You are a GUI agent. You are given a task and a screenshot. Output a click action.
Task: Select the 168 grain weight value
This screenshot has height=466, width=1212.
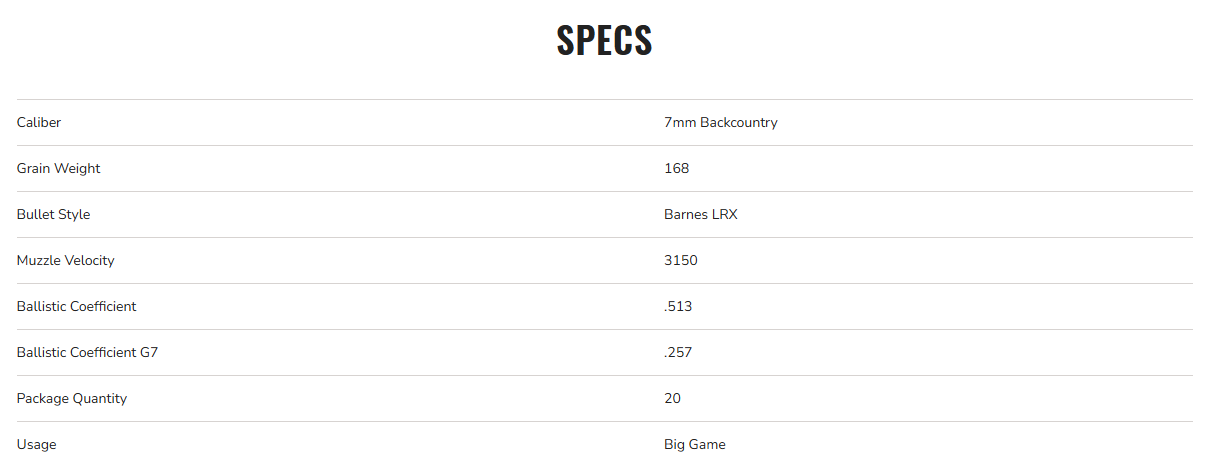click(676, 169)
